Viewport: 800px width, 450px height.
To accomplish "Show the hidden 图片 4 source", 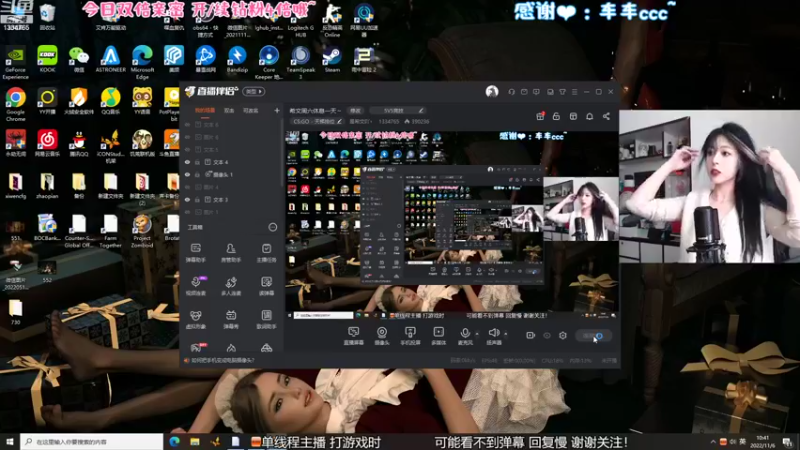I will point(187,187).
